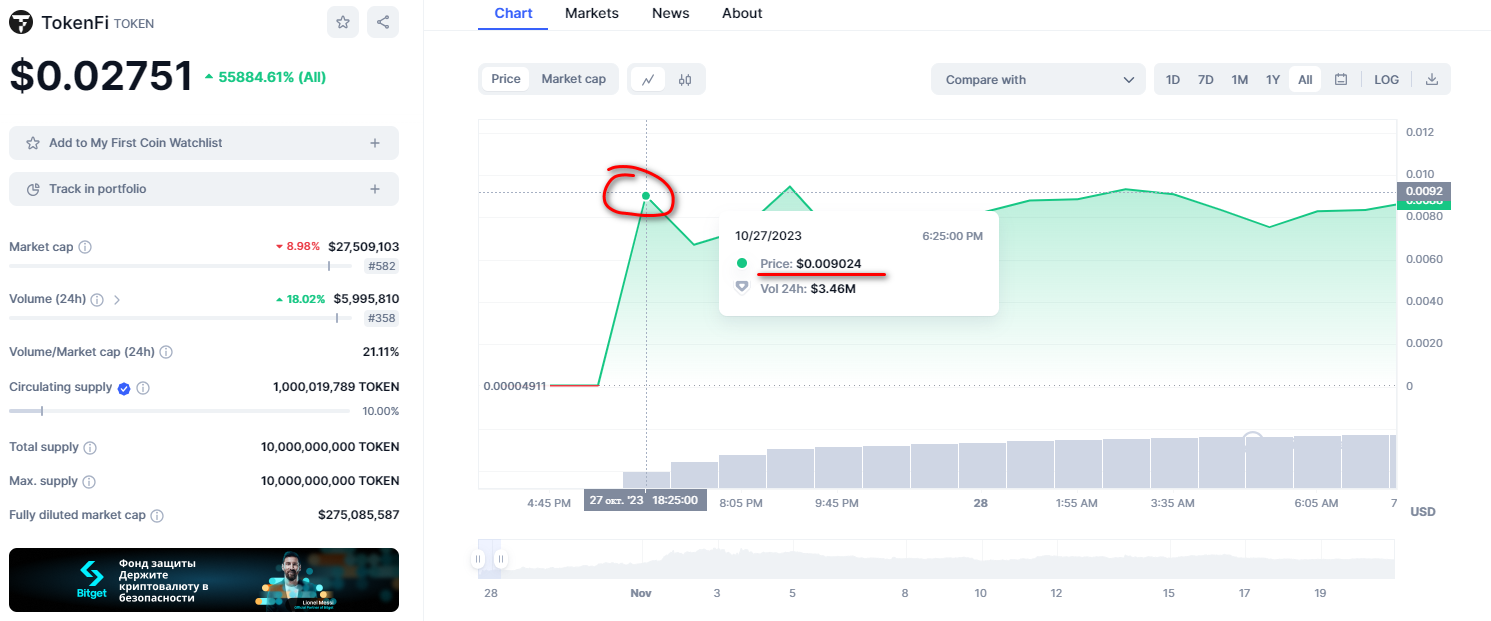This screenshot has width=1491, height=621.
Task: Click the share icon beside TokenFi
Action: tap(383, 22)
